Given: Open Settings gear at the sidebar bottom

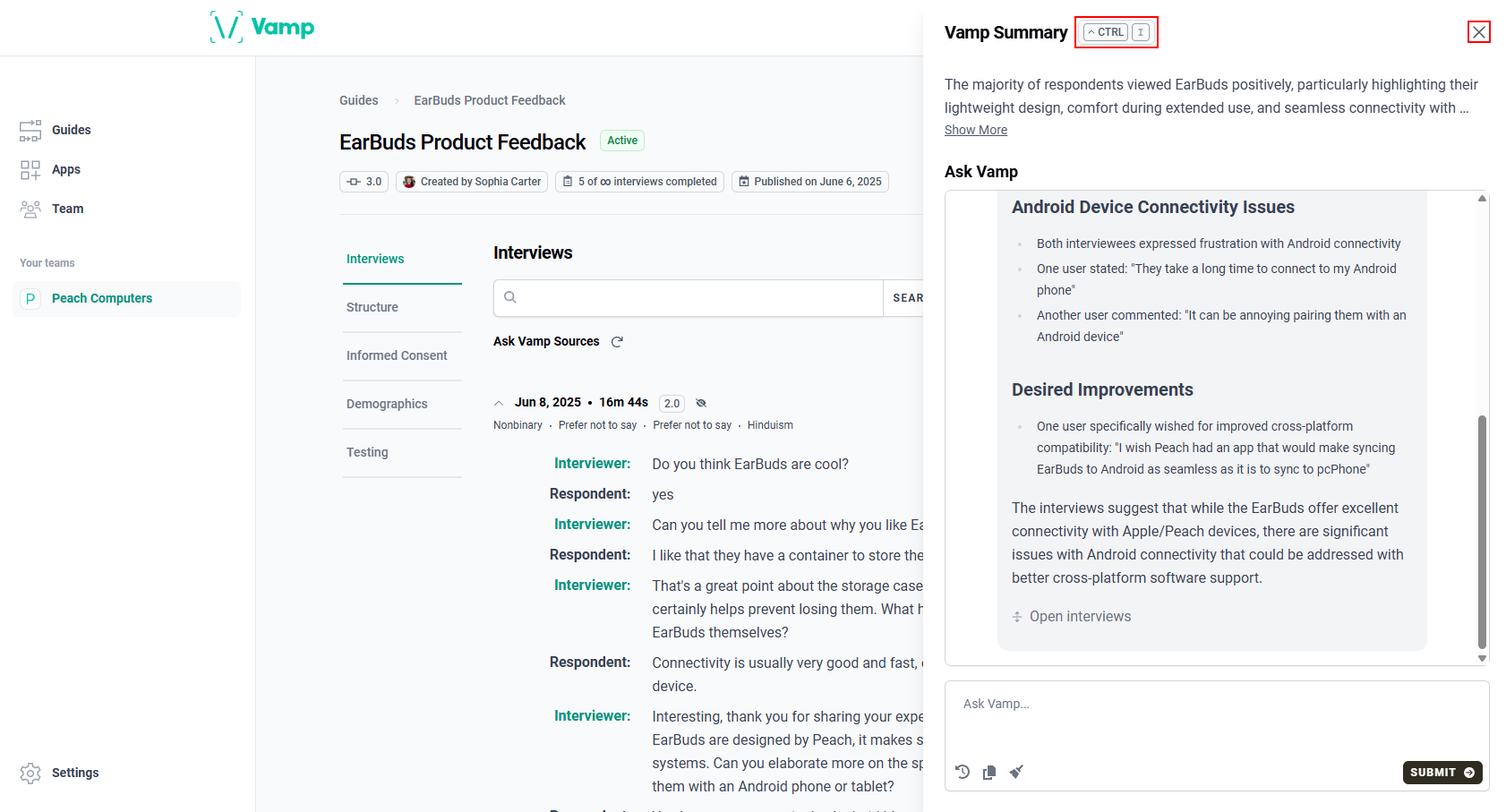Looking at the screenshot, I should [x=59, y=773].
